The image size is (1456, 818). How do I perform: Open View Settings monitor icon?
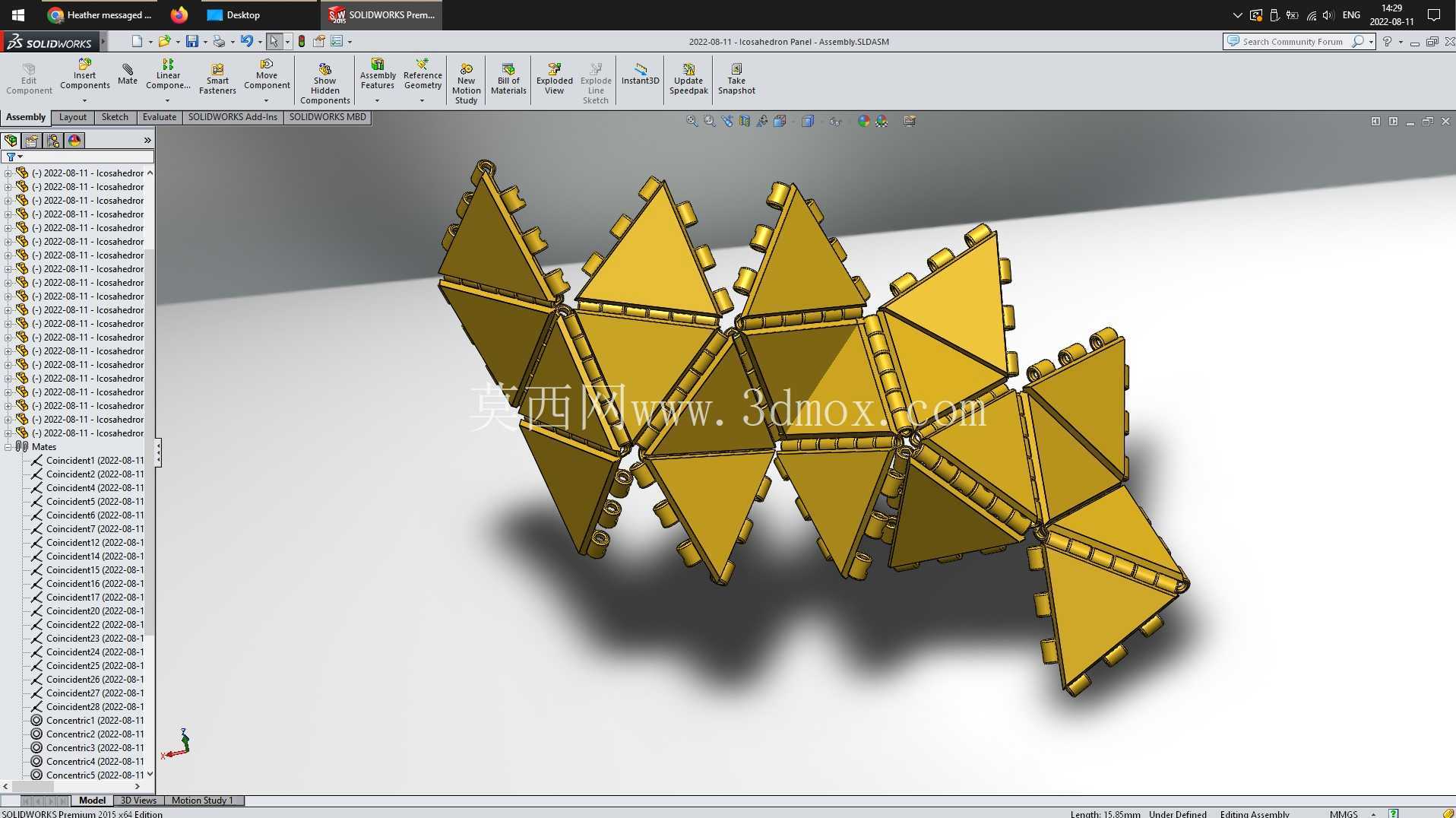tap(910, 121)
